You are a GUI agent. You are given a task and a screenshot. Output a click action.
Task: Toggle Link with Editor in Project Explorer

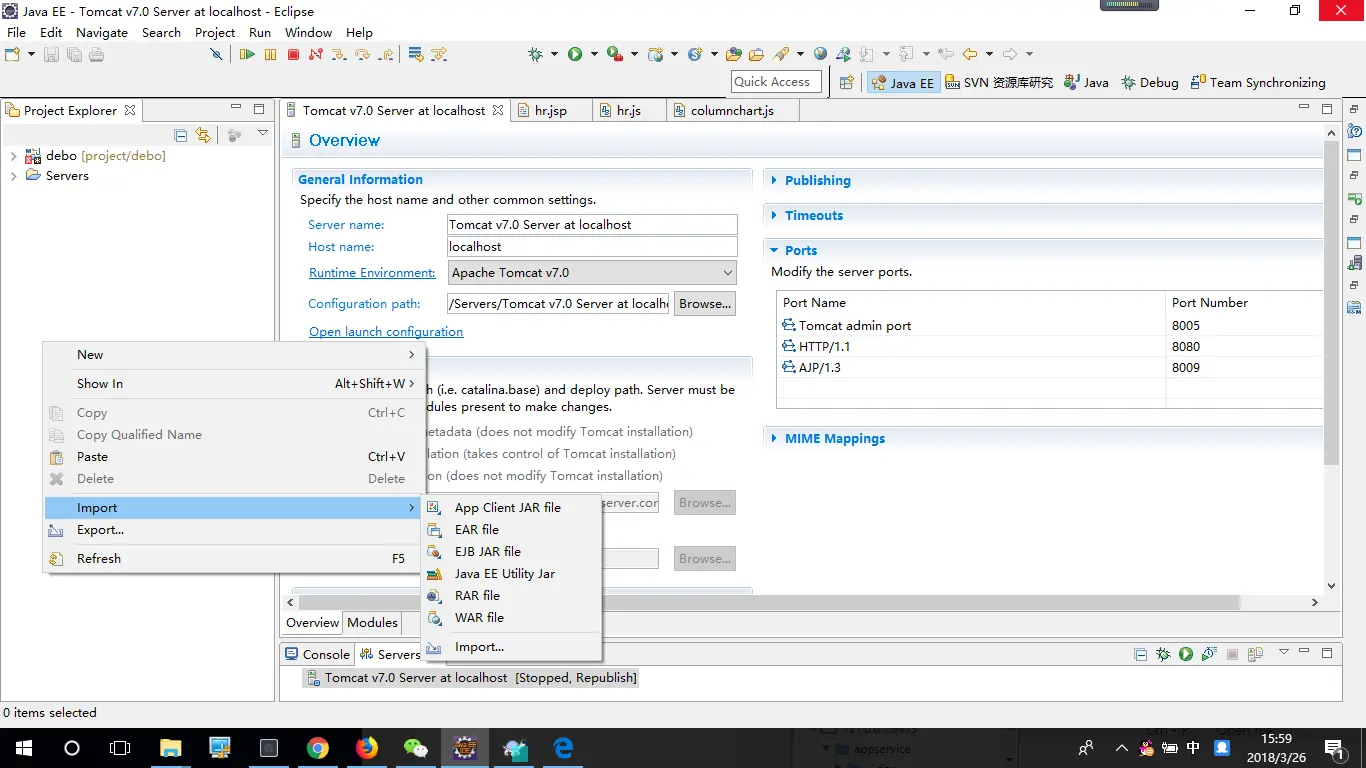(x=203, y=135)
